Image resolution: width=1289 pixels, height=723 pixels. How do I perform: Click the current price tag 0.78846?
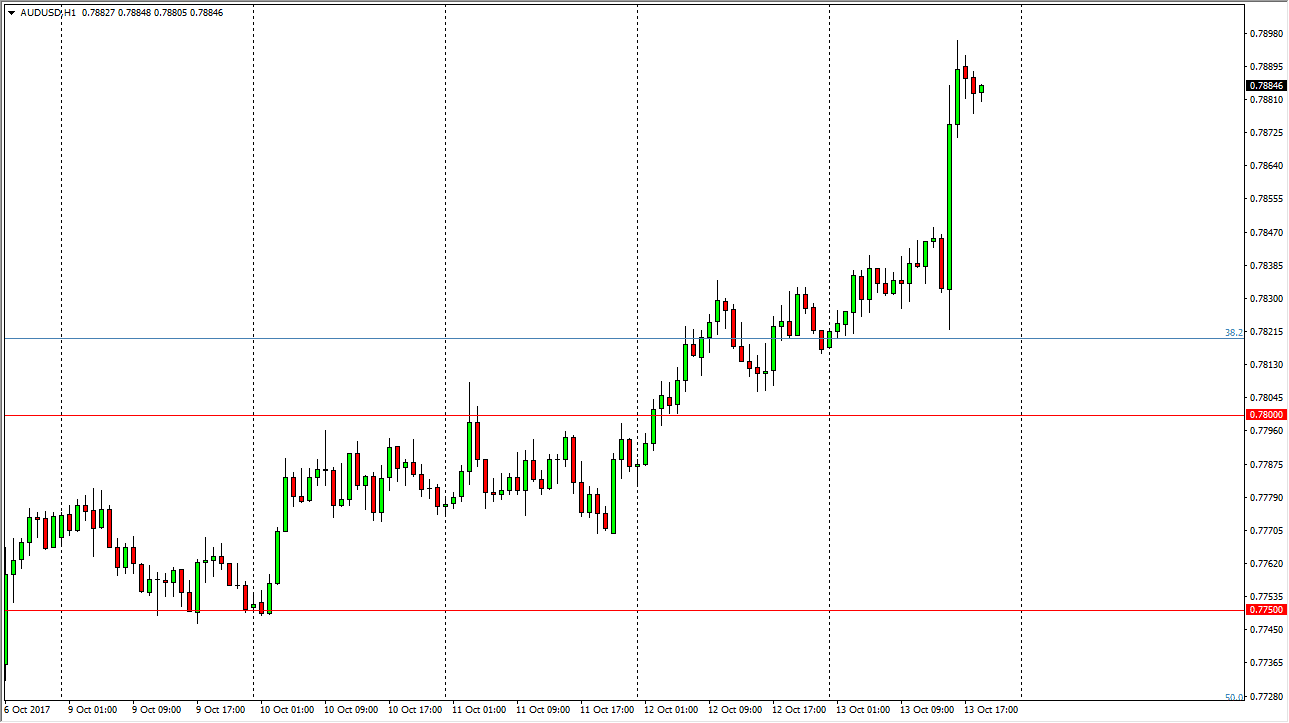tap(1266, 86)
